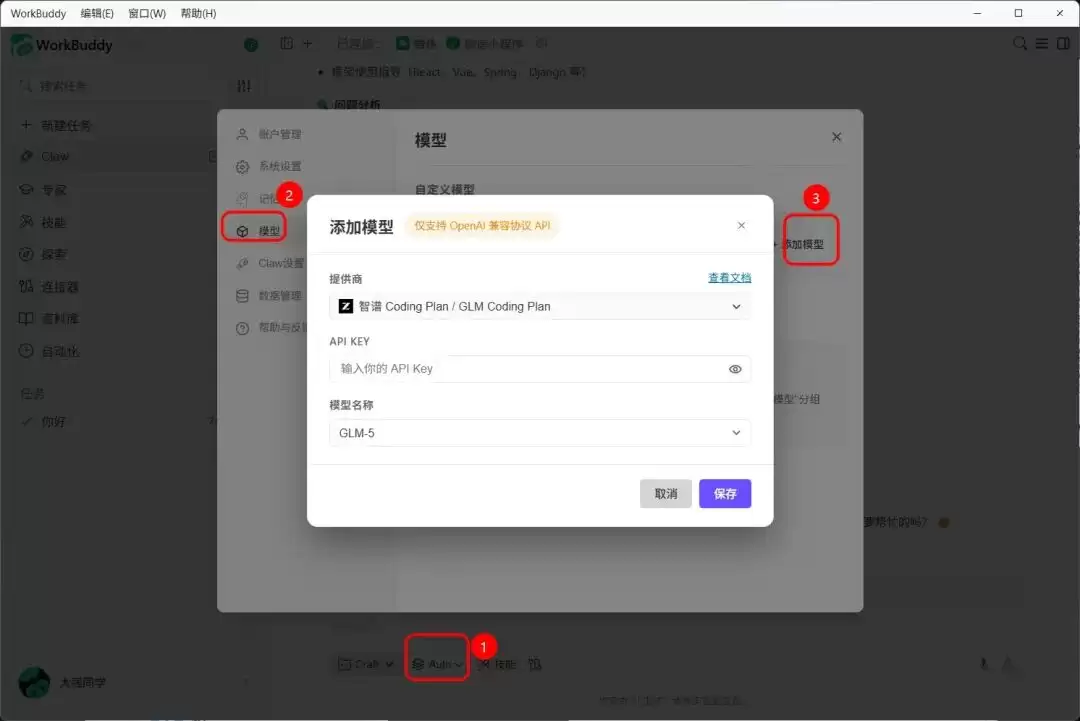Viewport: 1080px width, 721px height.
Task: Click the chevron arrow of the provider dropdown
Action: (x=736, y=306)
